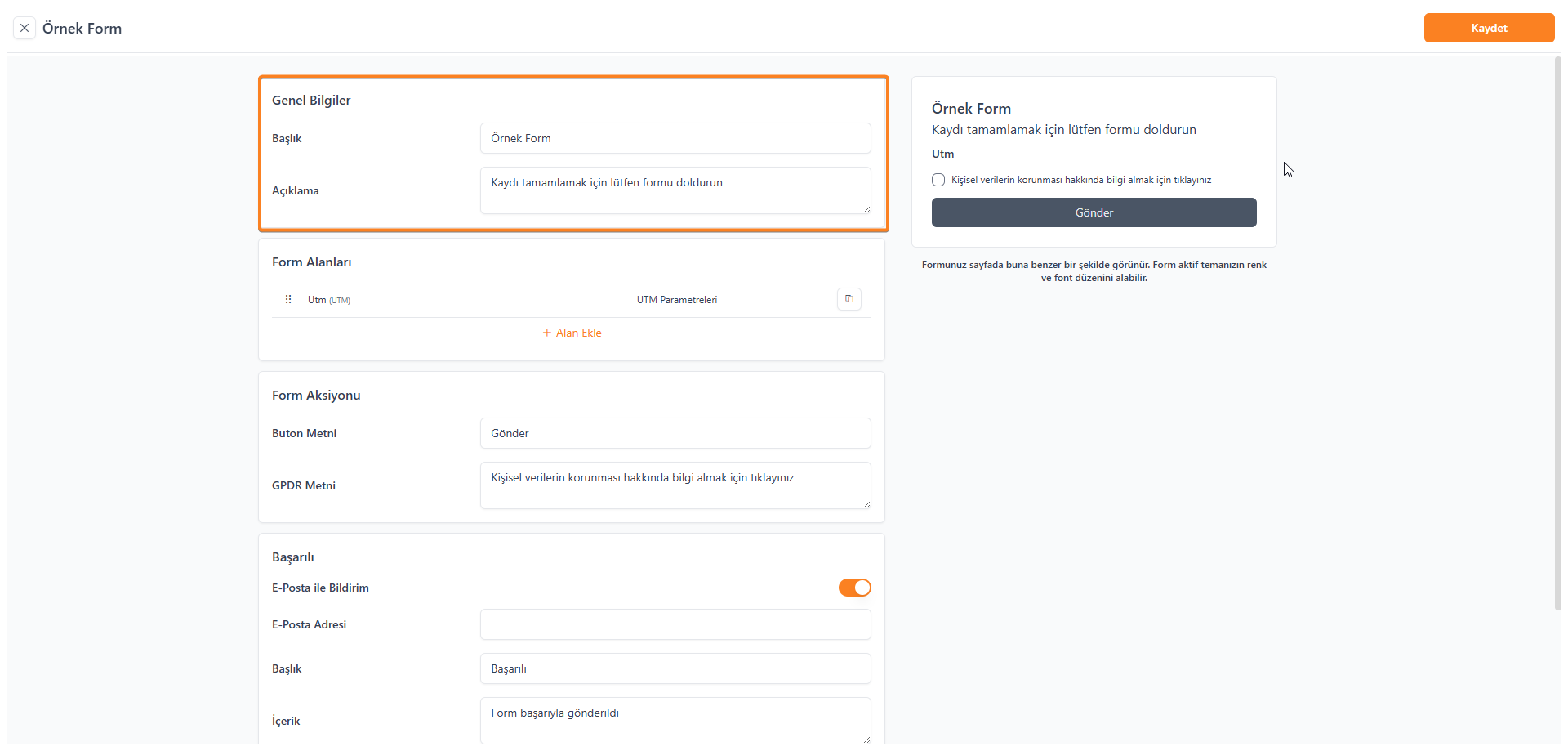Viewport: 1568px width, 751px height.
Task: Focus the Başlık field under Genel Bilgiler
Action: click(675, 138)
